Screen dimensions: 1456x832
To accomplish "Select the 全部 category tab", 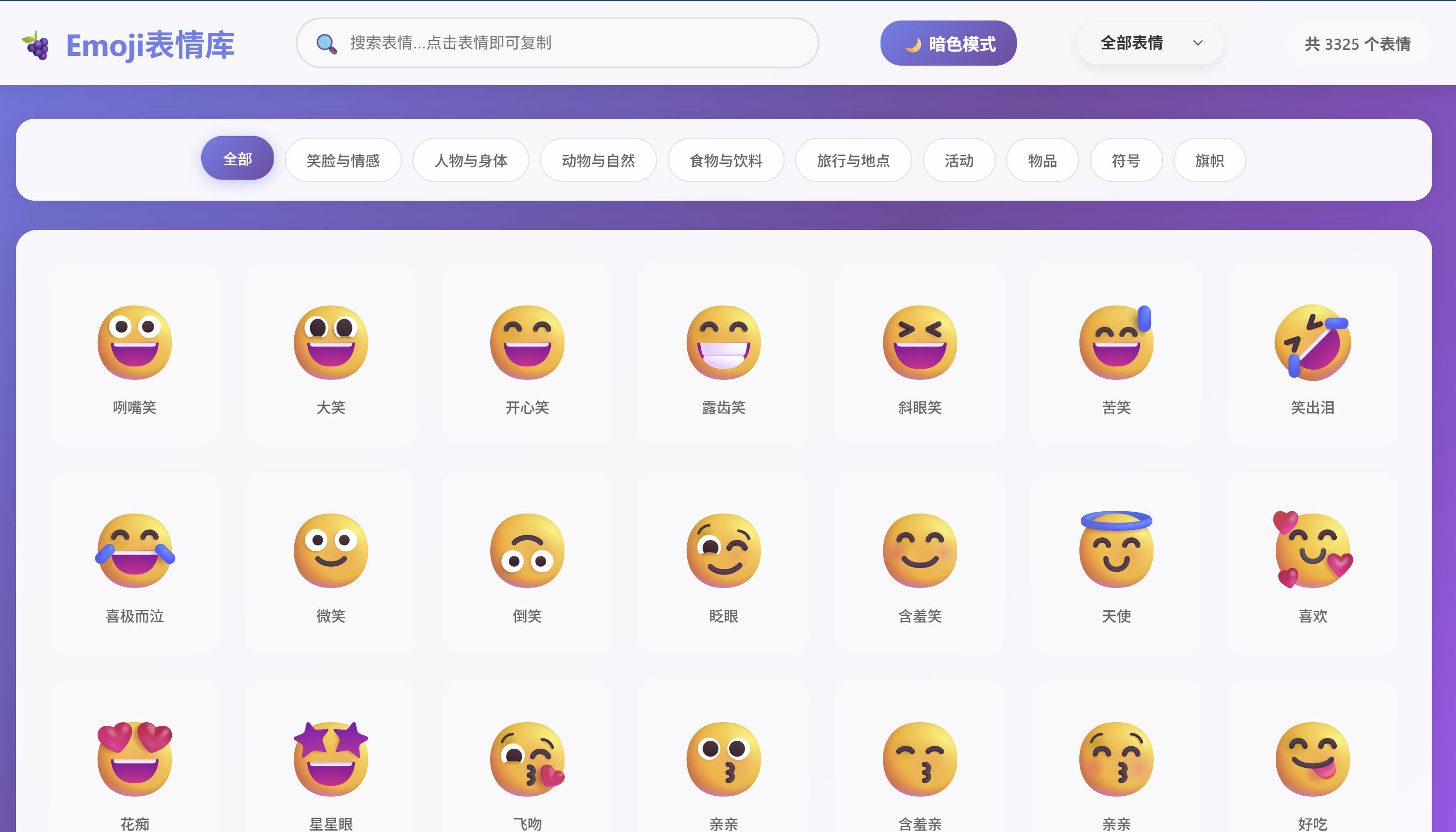I will (237, 158).
